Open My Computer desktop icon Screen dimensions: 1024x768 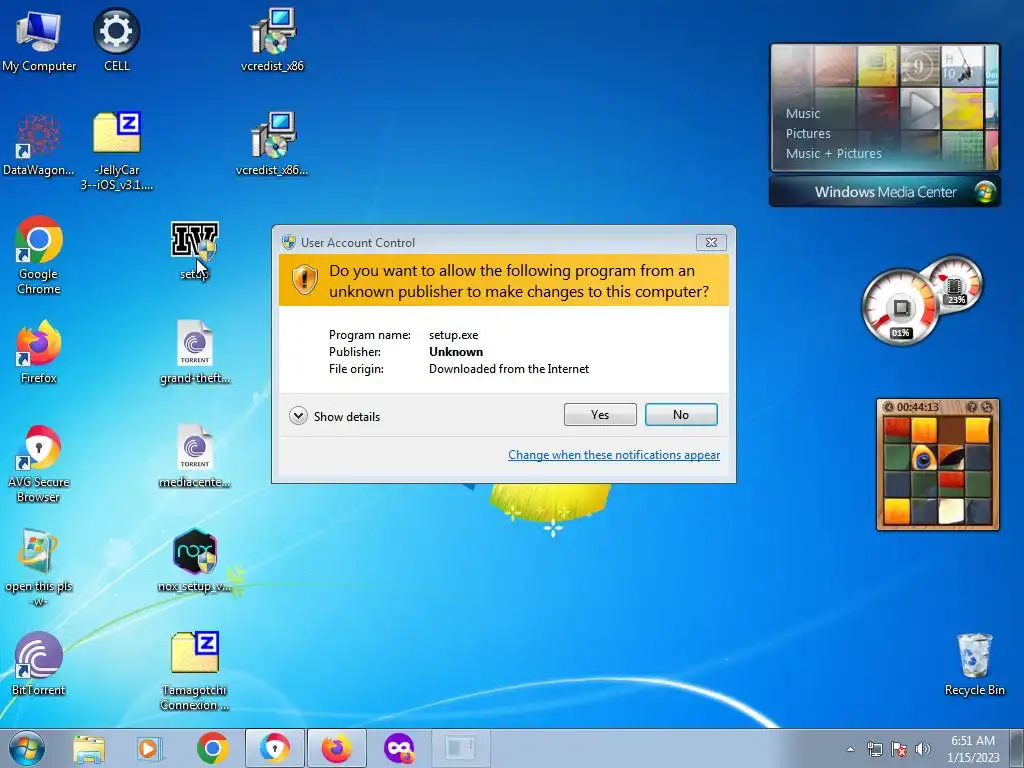[39, 41]
